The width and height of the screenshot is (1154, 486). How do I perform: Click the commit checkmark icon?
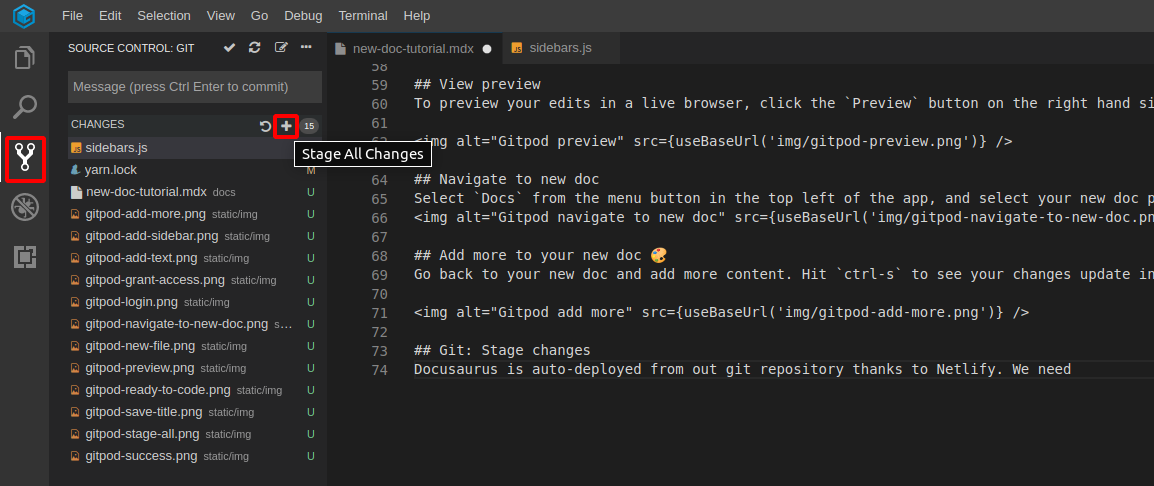coord(229,48)
